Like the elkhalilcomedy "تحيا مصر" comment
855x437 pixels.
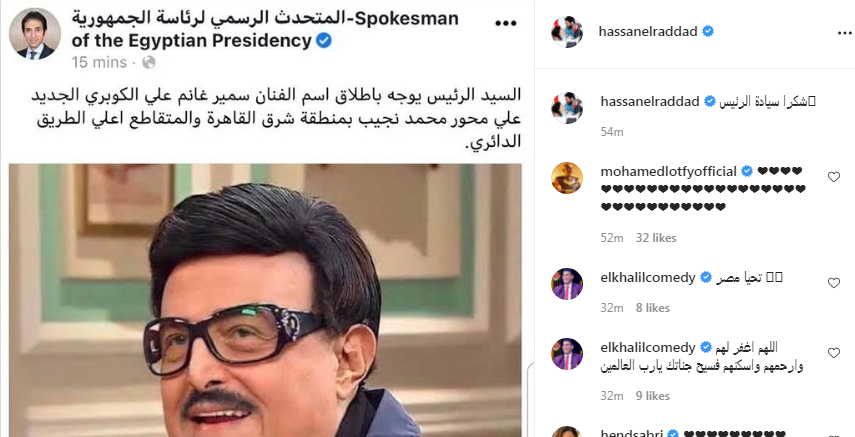834,283
